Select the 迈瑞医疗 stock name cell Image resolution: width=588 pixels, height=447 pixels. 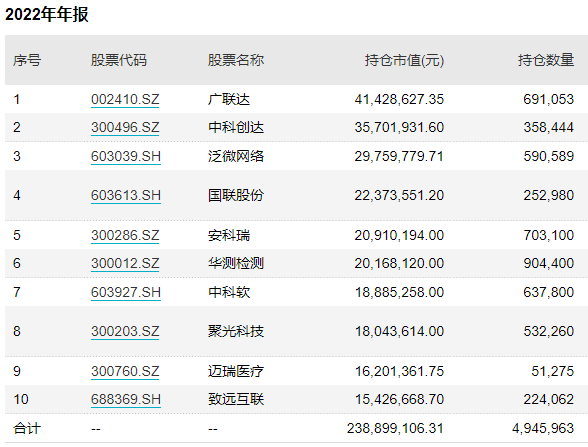[236, 371]
